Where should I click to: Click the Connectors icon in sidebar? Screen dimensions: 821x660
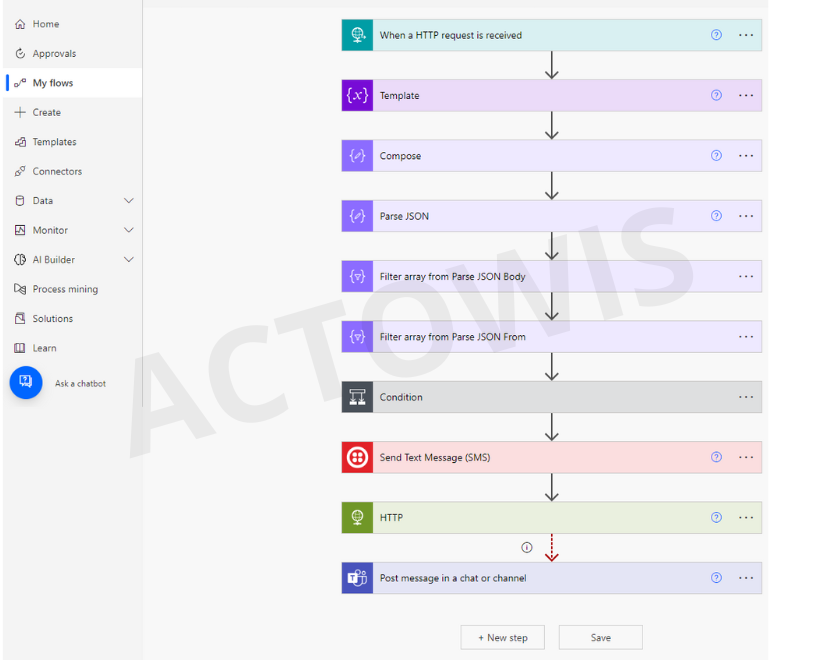20,171
